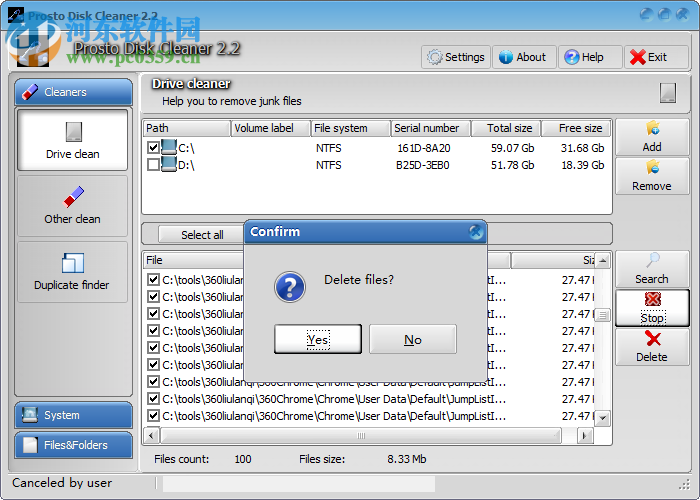Screen dimensions: 700x500
Task: Click the question mark icon in dialog
Action: point(290,287)
